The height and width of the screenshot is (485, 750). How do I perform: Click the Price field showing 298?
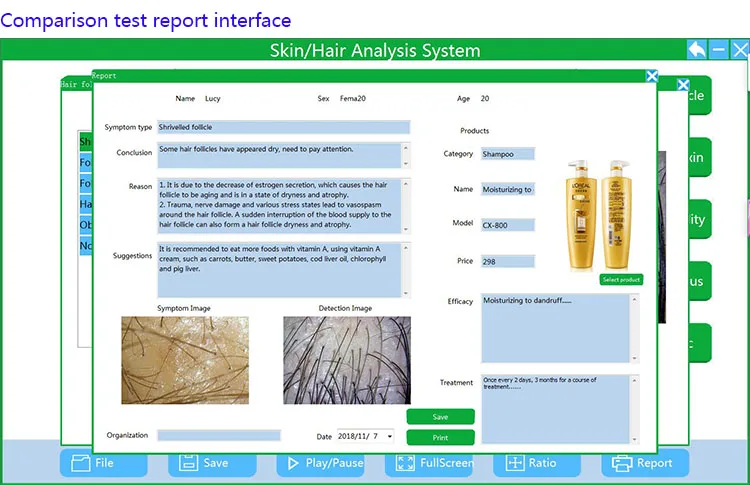508,261
